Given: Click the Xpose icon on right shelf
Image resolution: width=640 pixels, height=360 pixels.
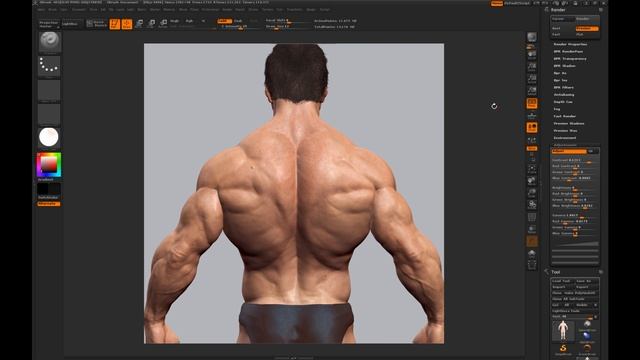Looking at the screenshot, I should [532, 266].
